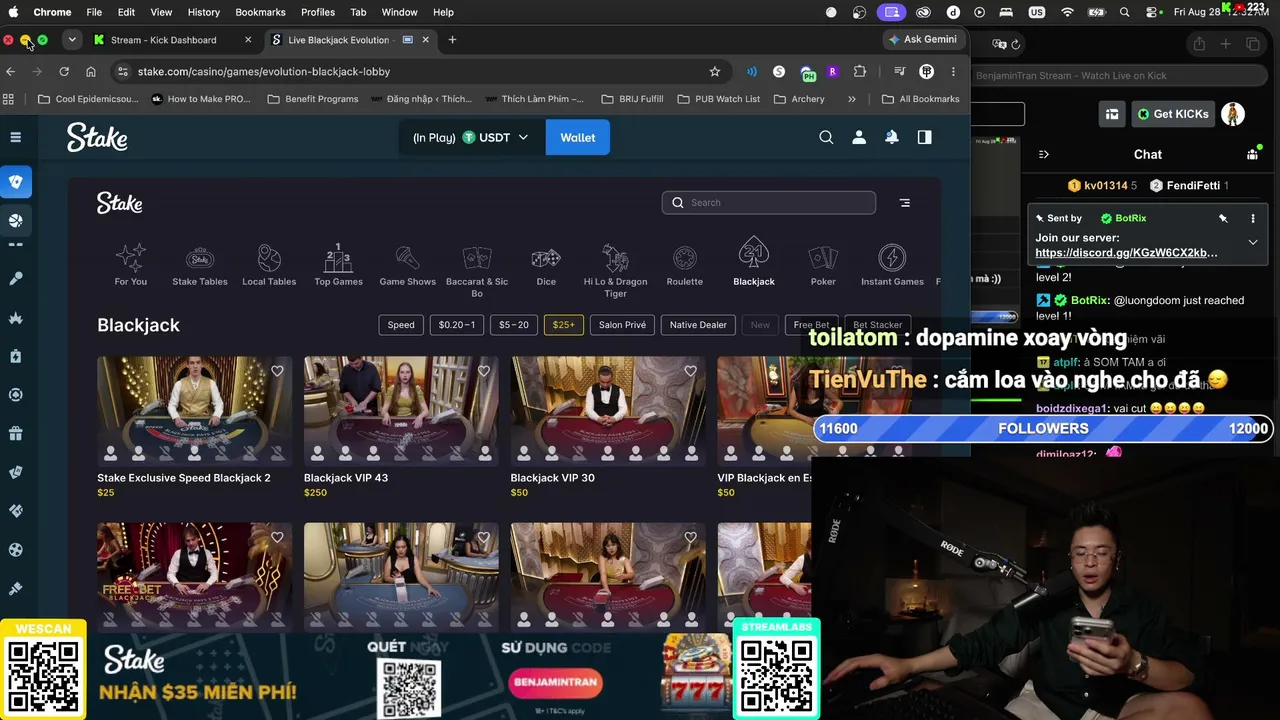Viewport: 1280px width, 720px height.
Task: Toggle the $25+ stake filter
Action: click(564, 325)
